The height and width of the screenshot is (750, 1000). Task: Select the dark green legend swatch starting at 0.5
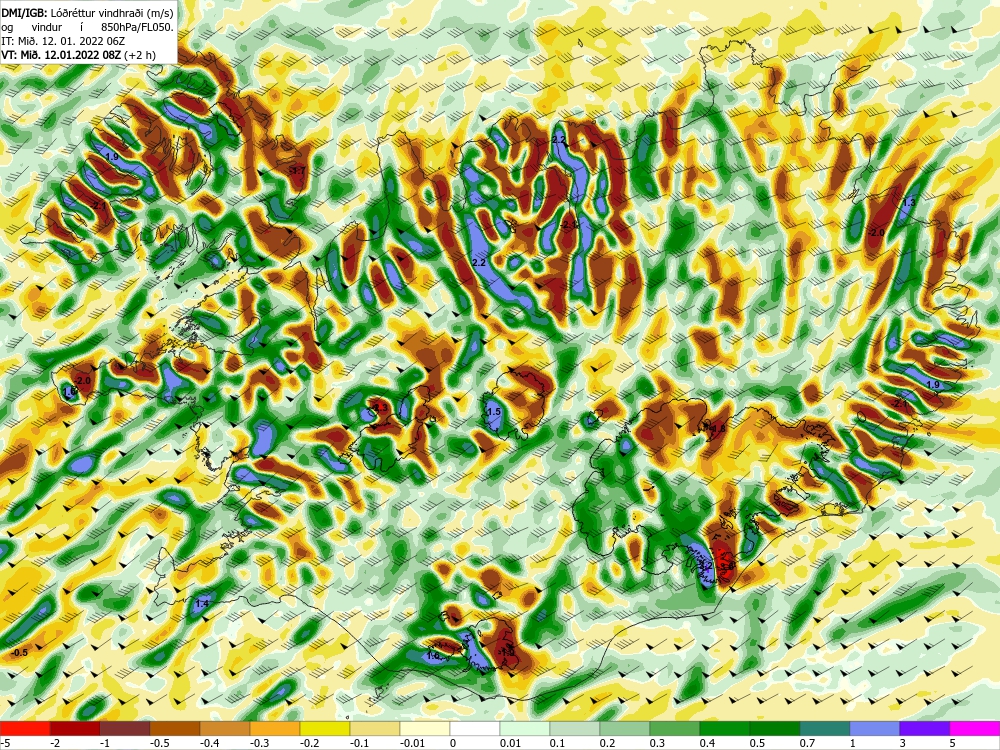pyautogui.click(x=775, y=729)
